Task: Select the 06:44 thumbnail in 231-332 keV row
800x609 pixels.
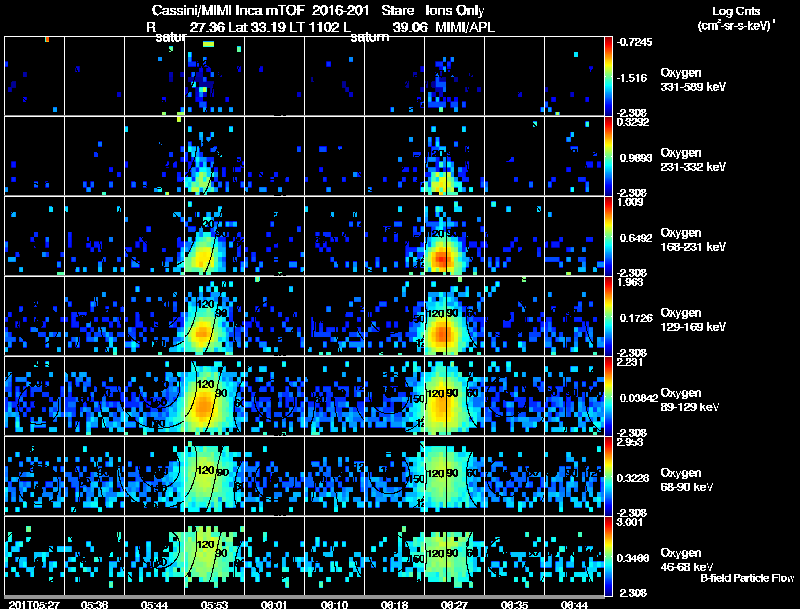Action: [x=574, y=156]
